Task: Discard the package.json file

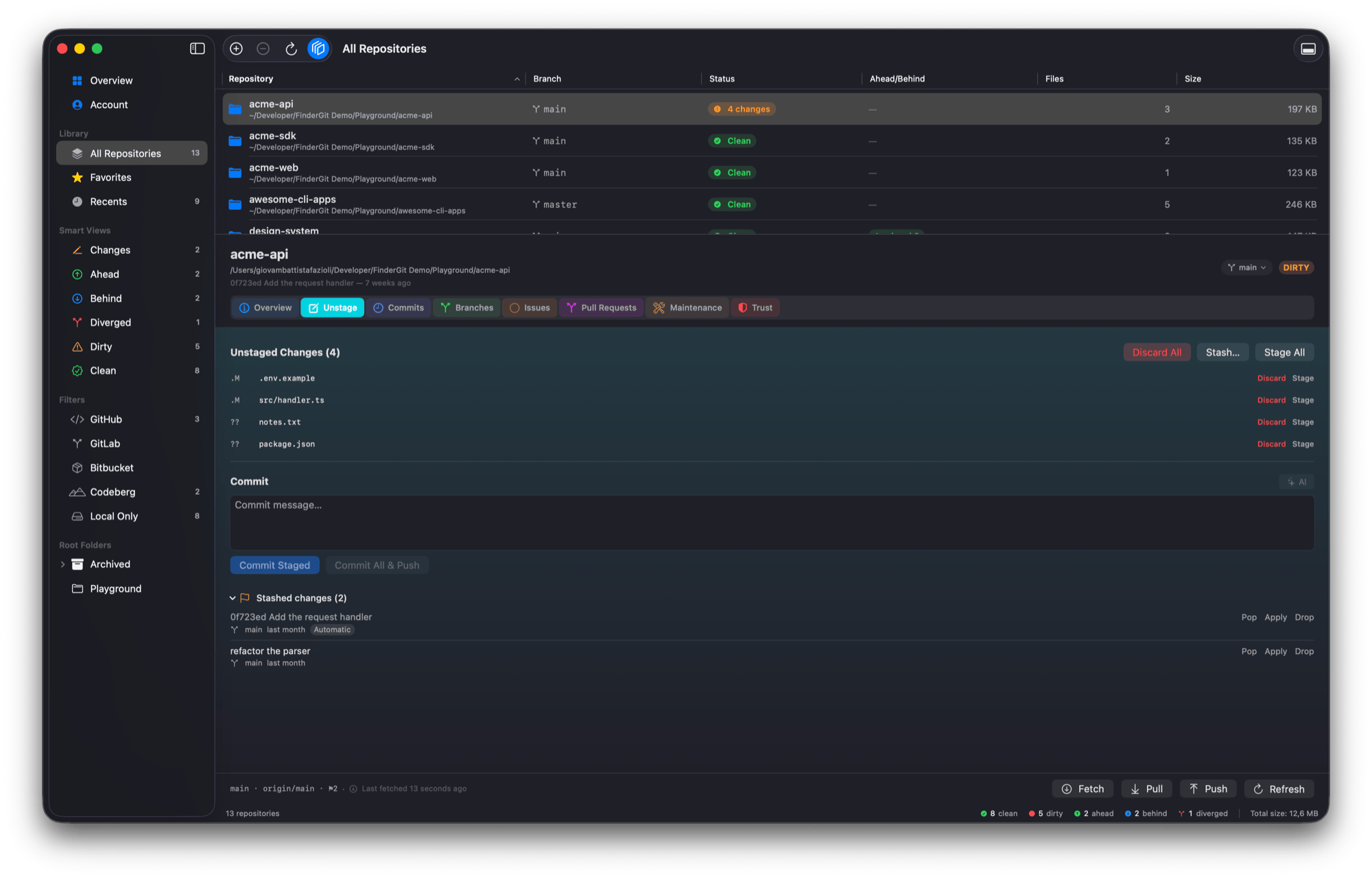Action: click(x=1271, y=444)
